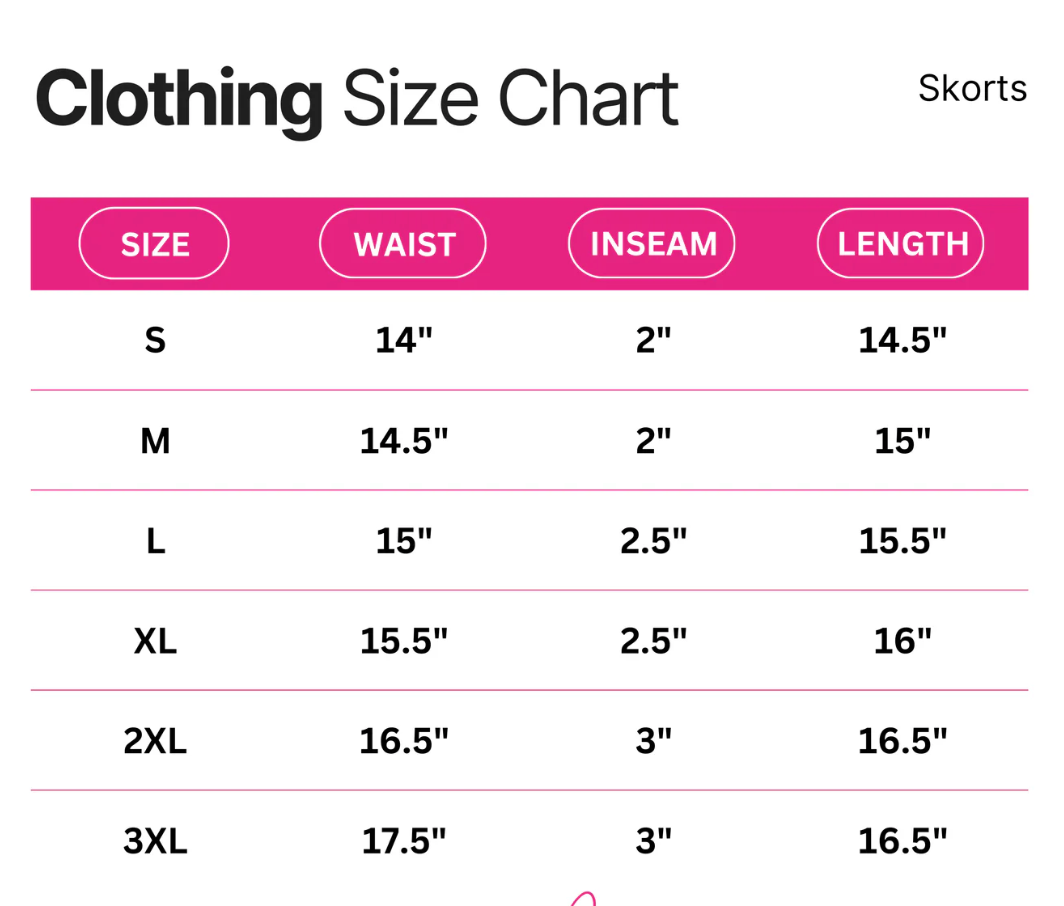Click the waist value for size S

403,341
